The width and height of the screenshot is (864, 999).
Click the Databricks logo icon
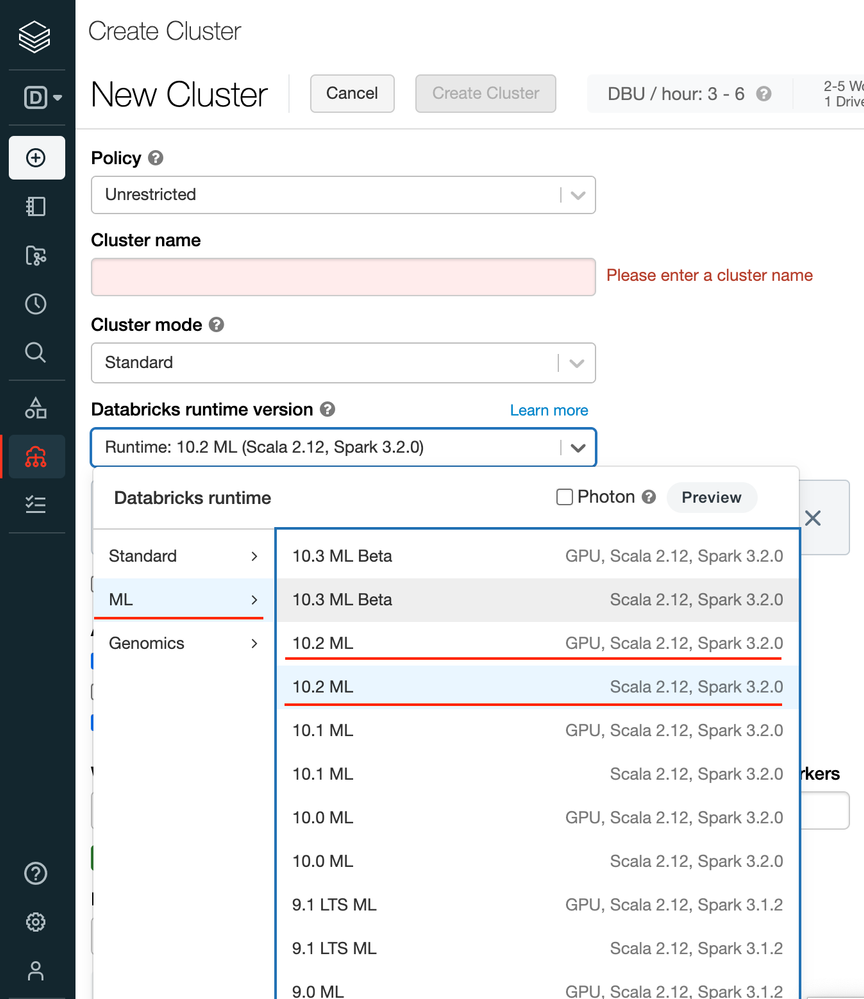35,37
